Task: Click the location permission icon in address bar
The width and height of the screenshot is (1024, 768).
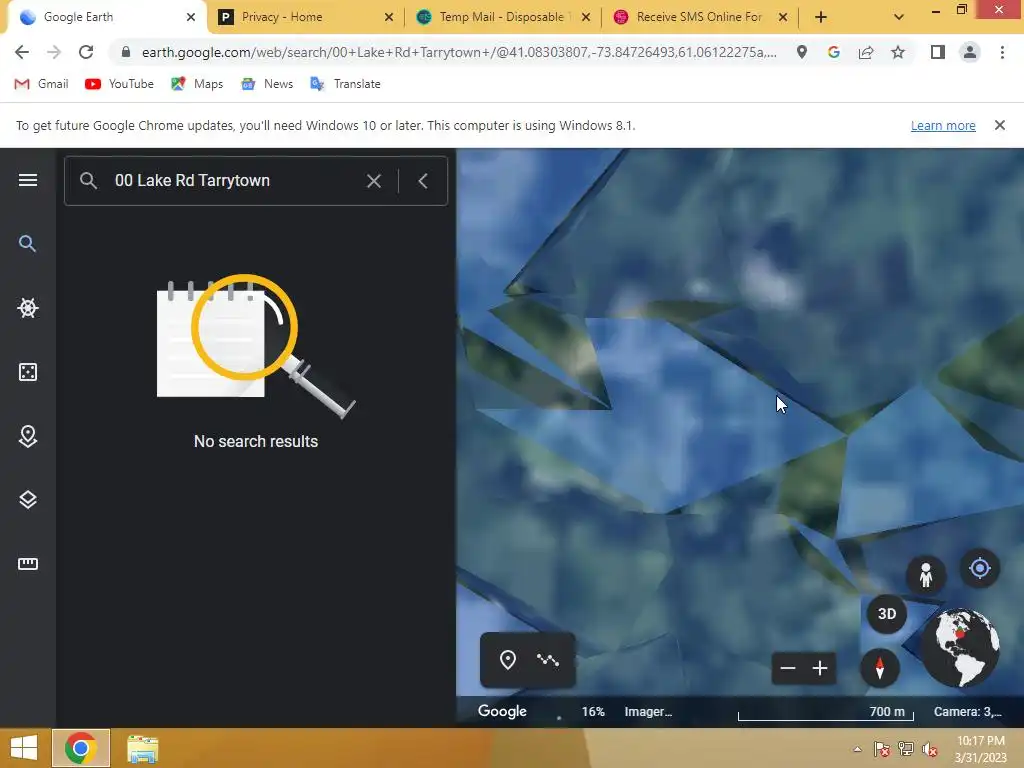Action: pyautogui.click(x=801, y=52)
